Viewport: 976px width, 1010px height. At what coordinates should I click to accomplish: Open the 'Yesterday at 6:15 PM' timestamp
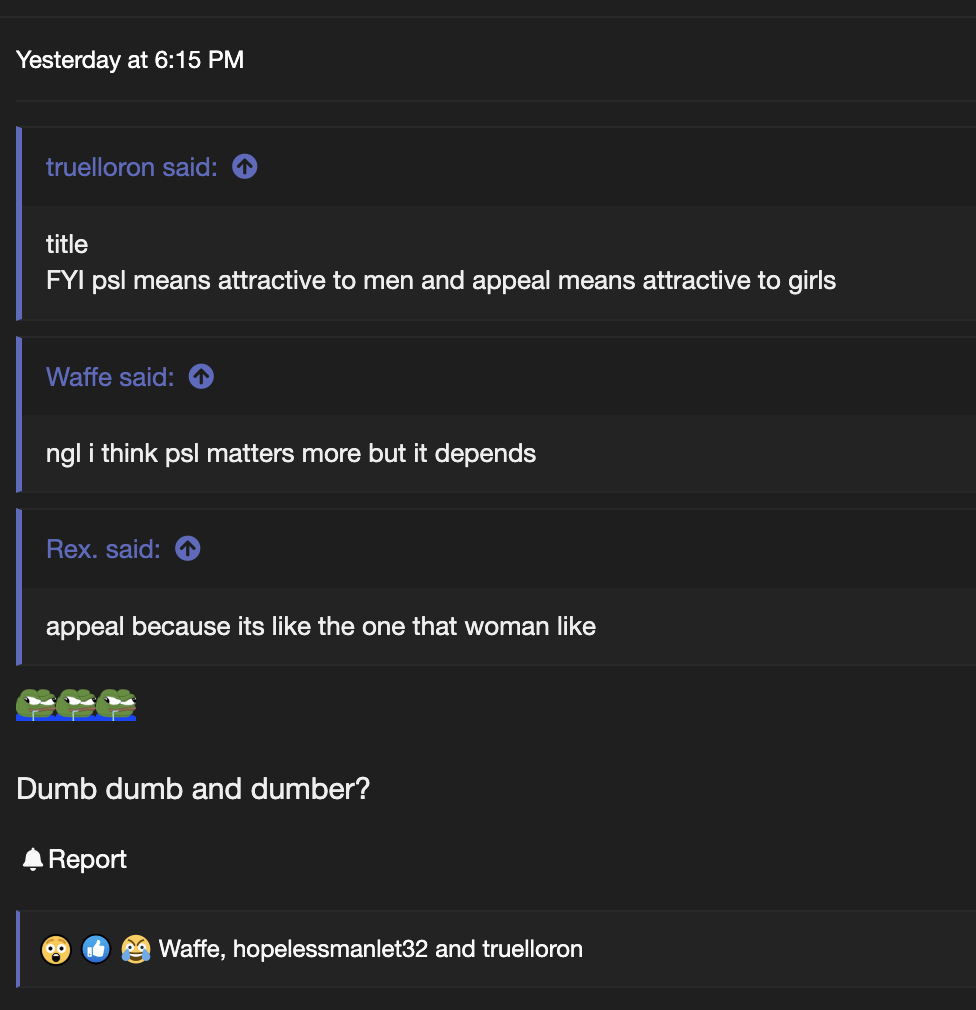coord(130,60)
